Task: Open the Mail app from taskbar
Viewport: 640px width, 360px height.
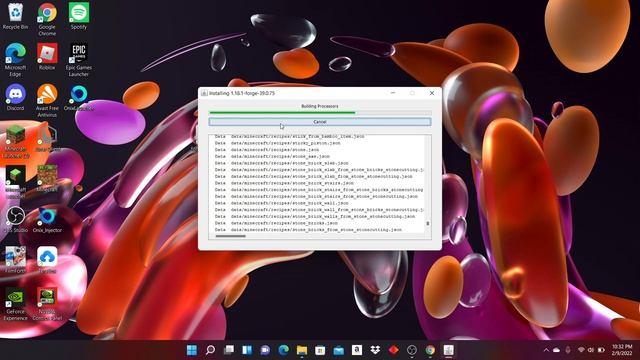Action: (339, 350)
